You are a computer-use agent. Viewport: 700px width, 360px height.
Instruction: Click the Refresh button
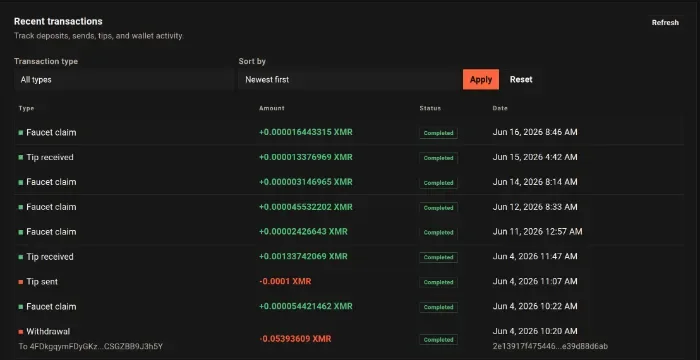(x=665, y=22)
